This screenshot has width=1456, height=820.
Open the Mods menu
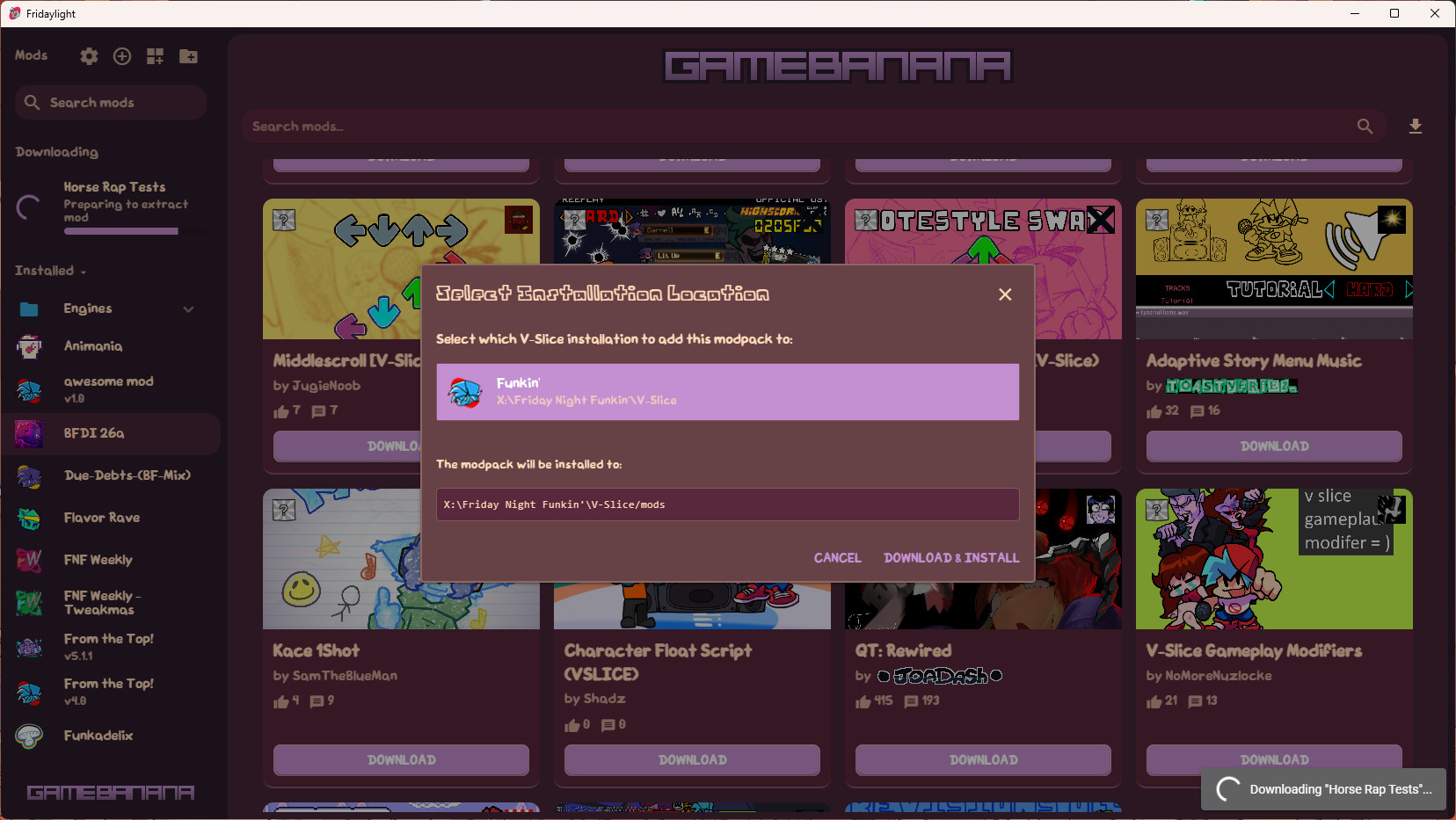coord(31,54)
